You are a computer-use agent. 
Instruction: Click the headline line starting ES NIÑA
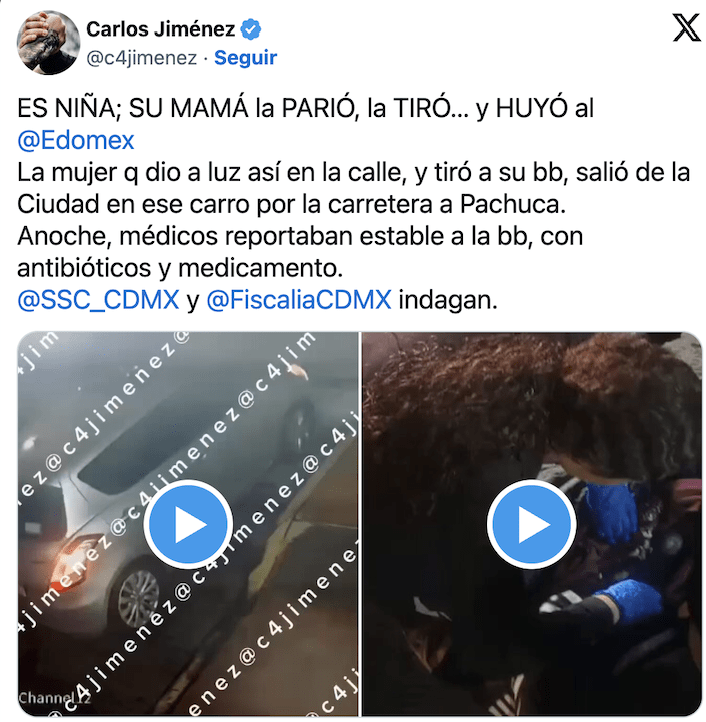click(x=305, y=109)
